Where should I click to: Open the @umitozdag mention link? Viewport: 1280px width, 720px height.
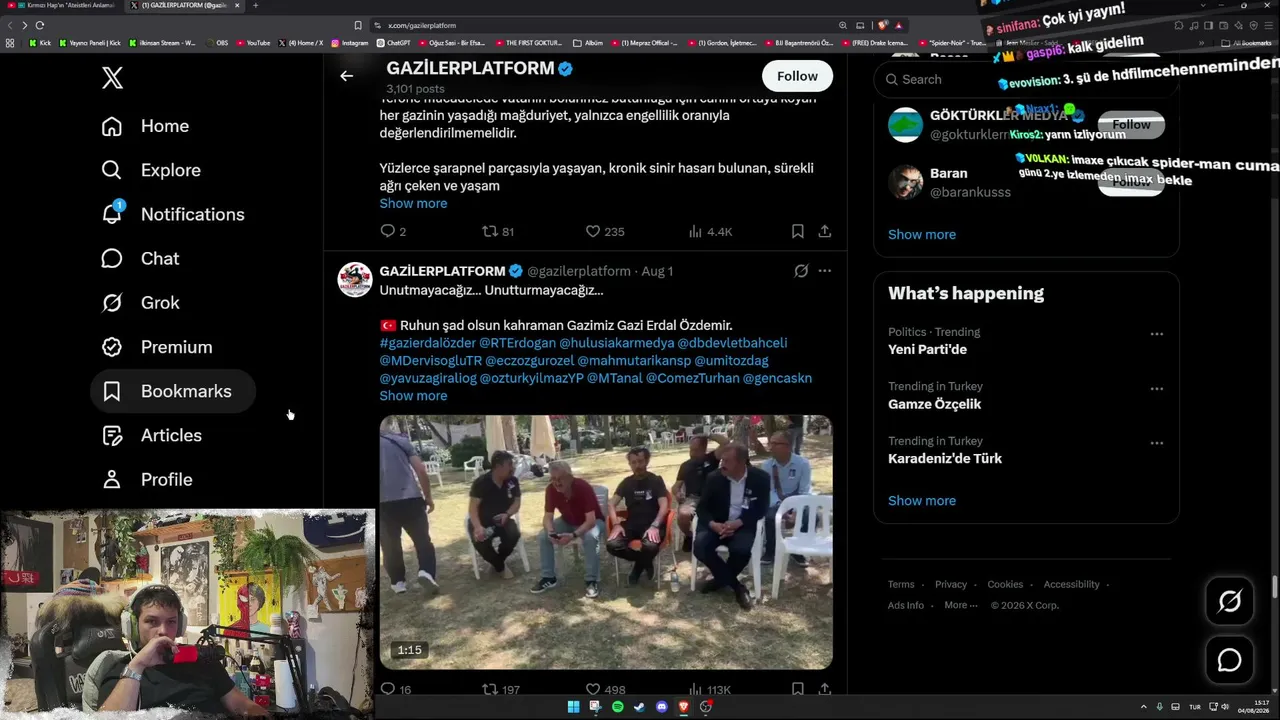(x=731, y=360)
